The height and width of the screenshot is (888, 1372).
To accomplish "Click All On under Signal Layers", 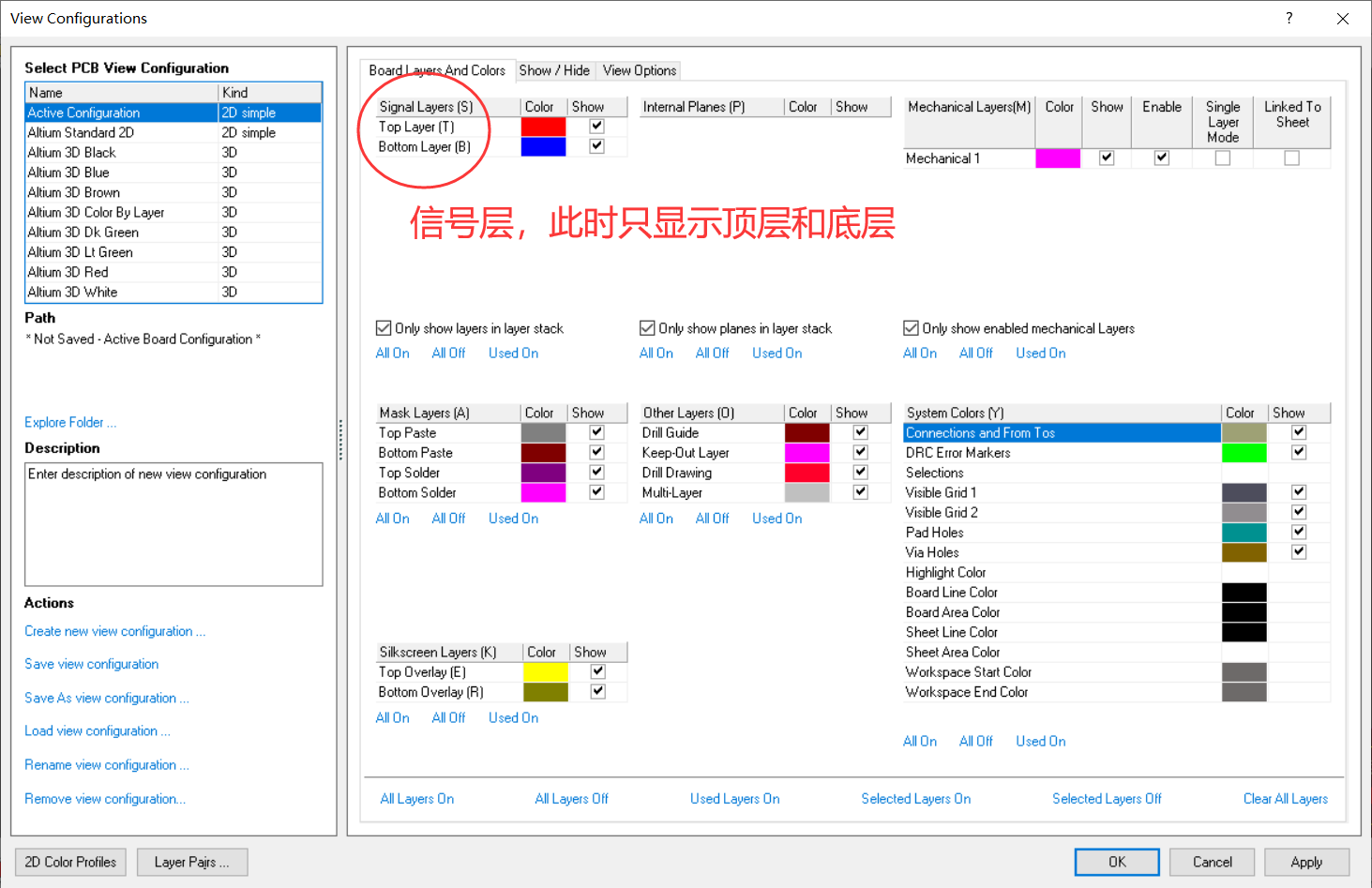I will click(x=392, y=353).
